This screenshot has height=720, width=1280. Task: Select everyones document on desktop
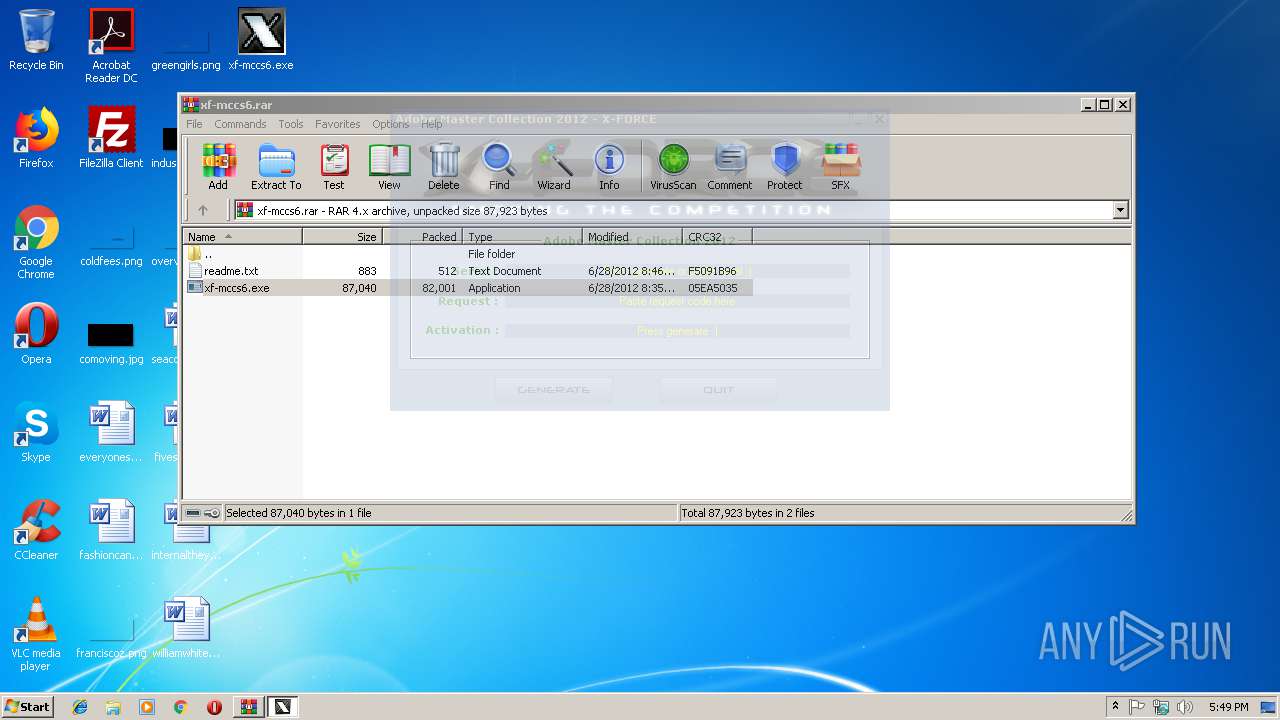[x=111, y=432]
